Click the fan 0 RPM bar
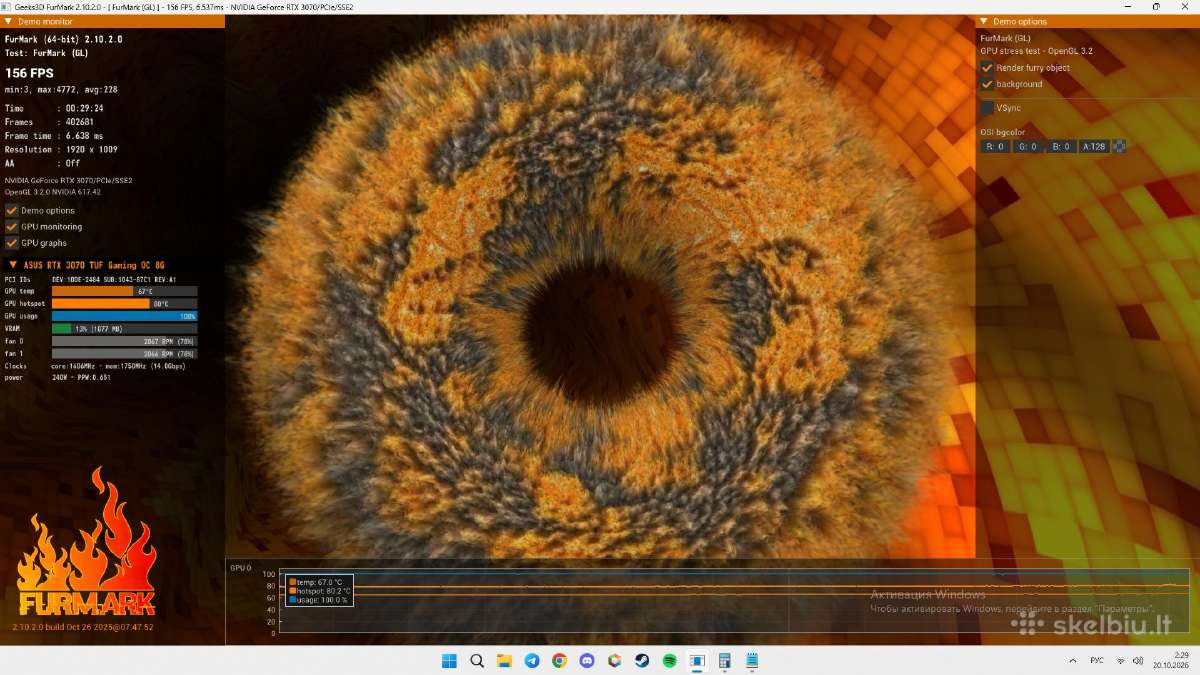Image resolution: width=1200 pixels, height=675 pixels. [x=124, y=341]
